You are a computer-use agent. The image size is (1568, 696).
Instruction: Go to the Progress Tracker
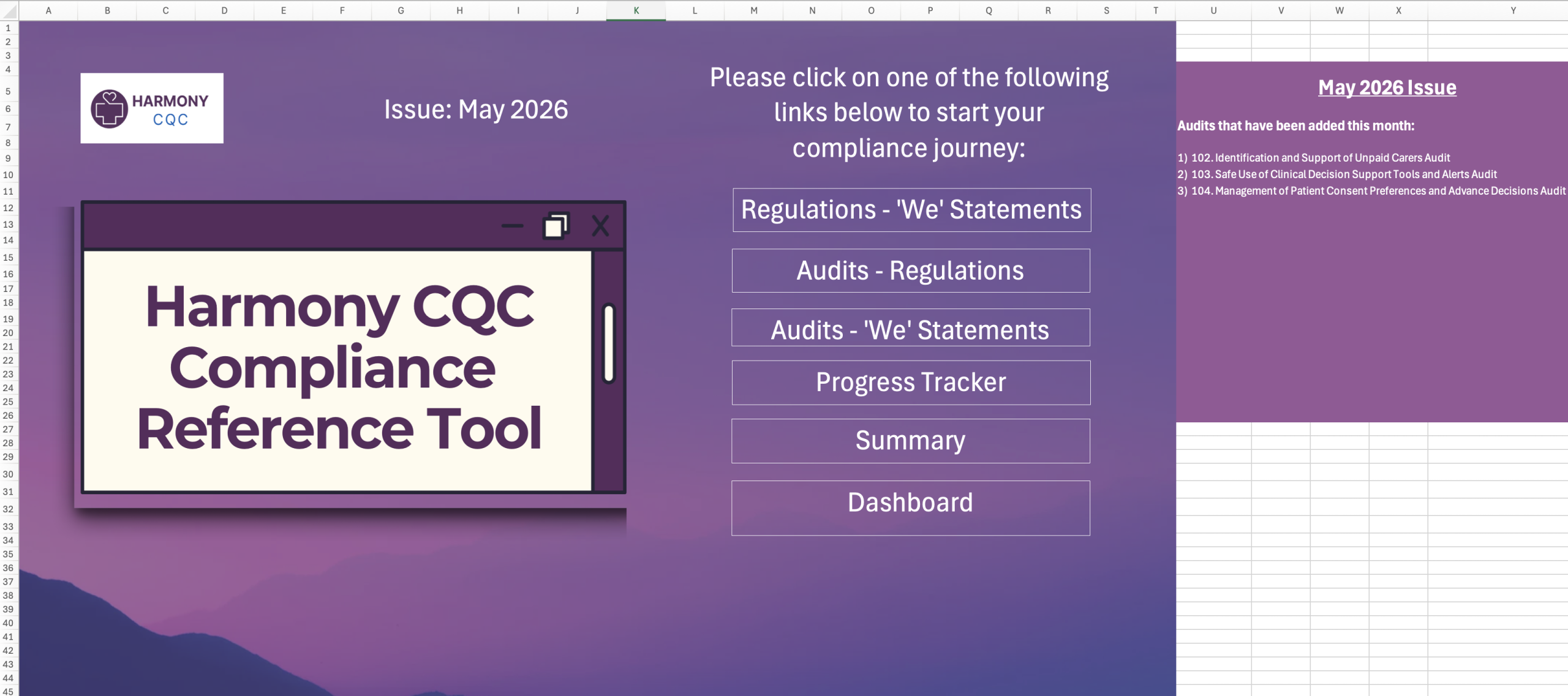911,383
